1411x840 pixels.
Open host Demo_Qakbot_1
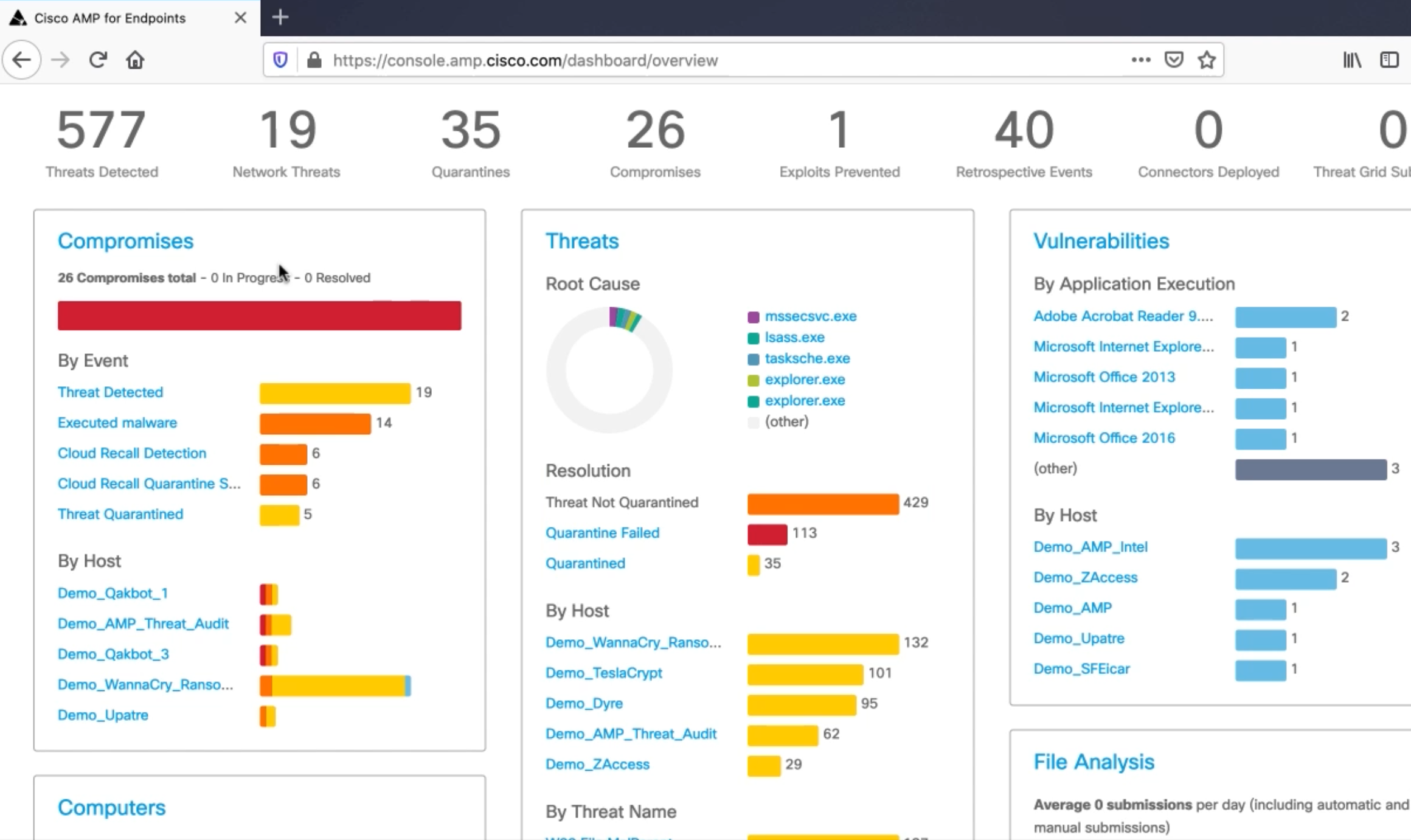tap(113, 593)
